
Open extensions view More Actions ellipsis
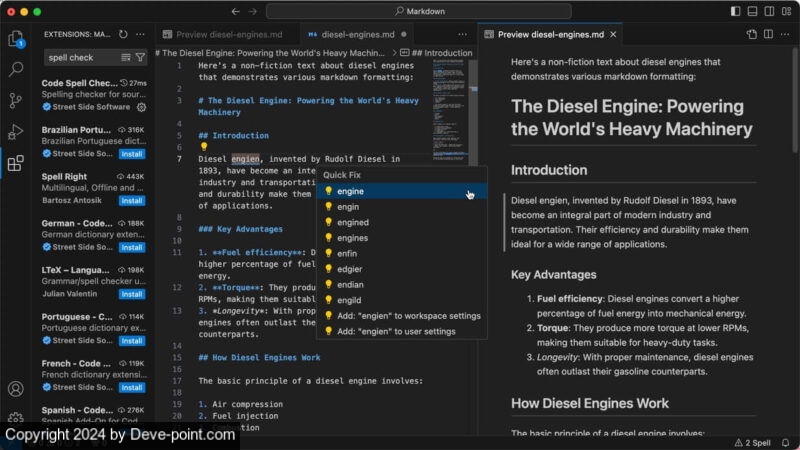141,34
